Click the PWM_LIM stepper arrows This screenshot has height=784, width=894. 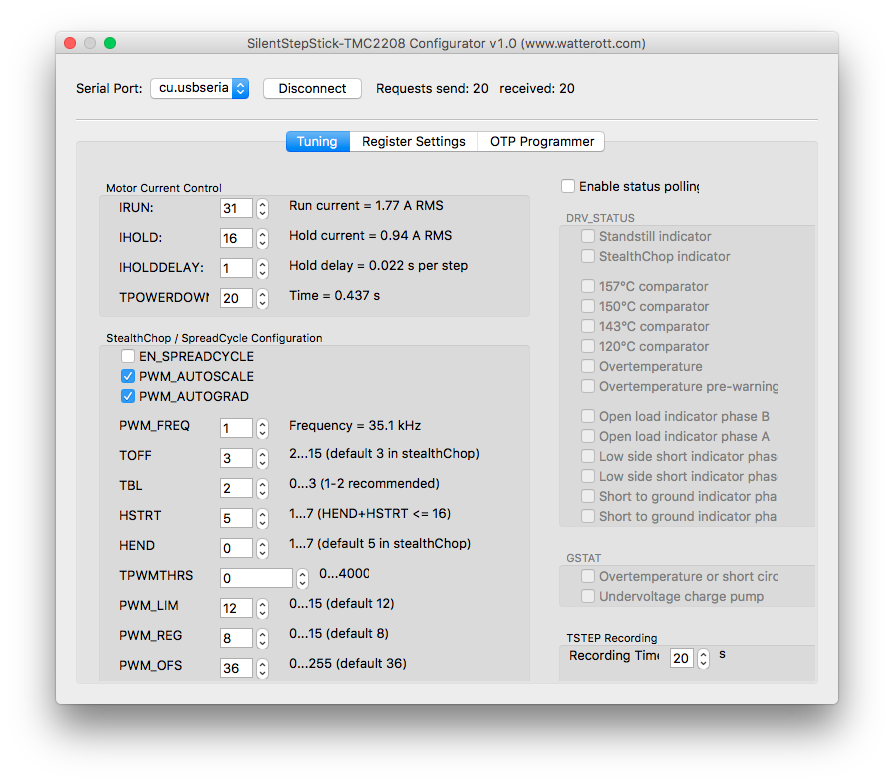[262, 608]
